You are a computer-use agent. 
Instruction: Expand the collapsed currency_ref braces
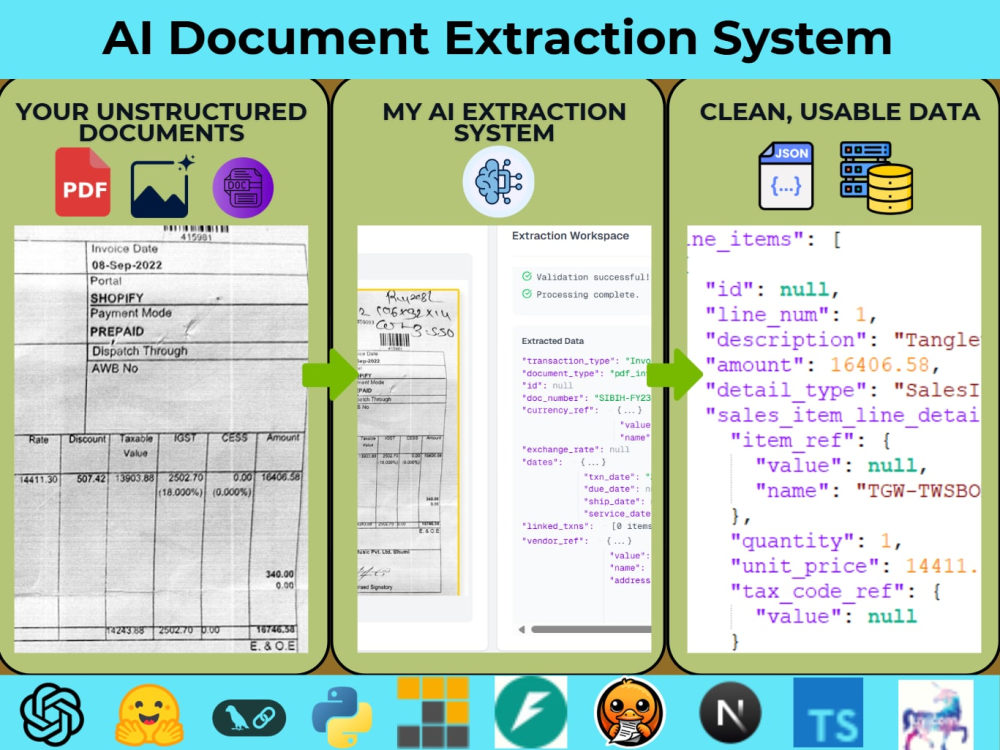pos(629,410)
